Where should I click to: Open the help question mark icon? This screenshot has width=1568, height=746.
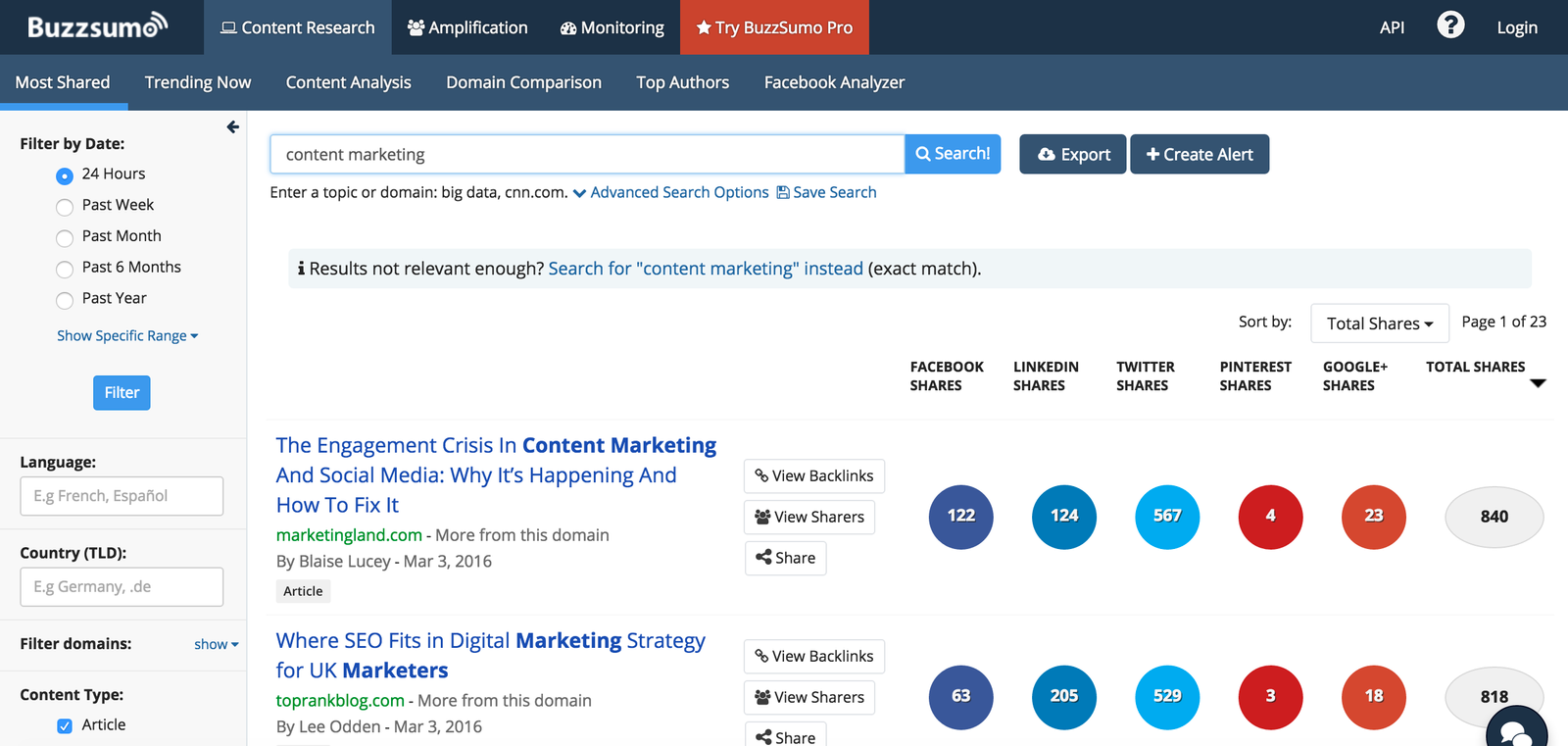point(1450,25)
